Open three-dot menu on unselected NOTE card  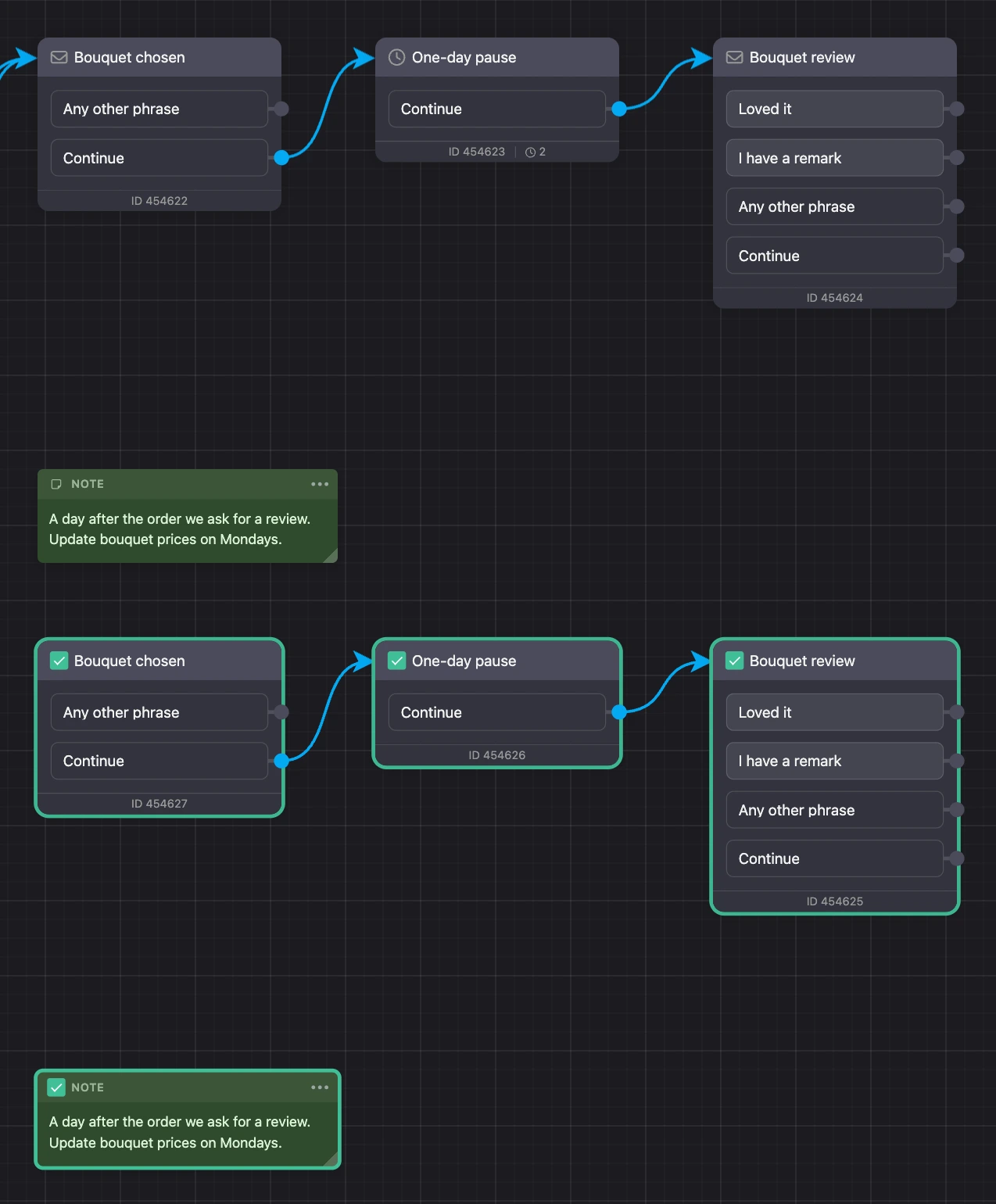pos(320,484)
